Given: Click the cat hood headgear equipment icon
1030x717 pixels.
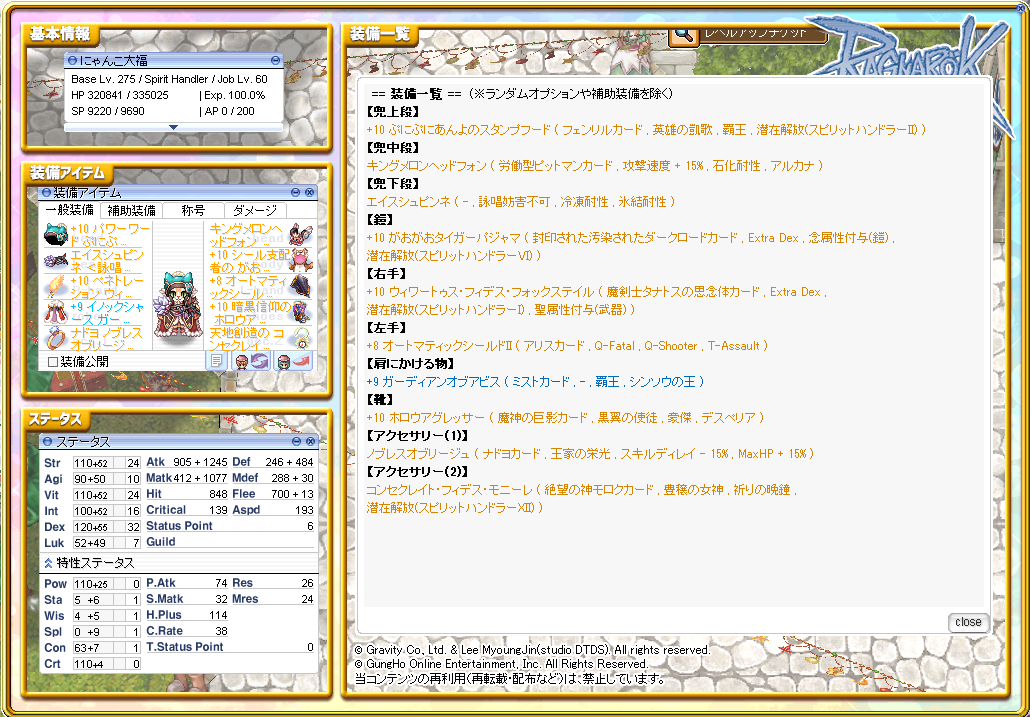Looking at the screenshot, I should tap(55, 235).
